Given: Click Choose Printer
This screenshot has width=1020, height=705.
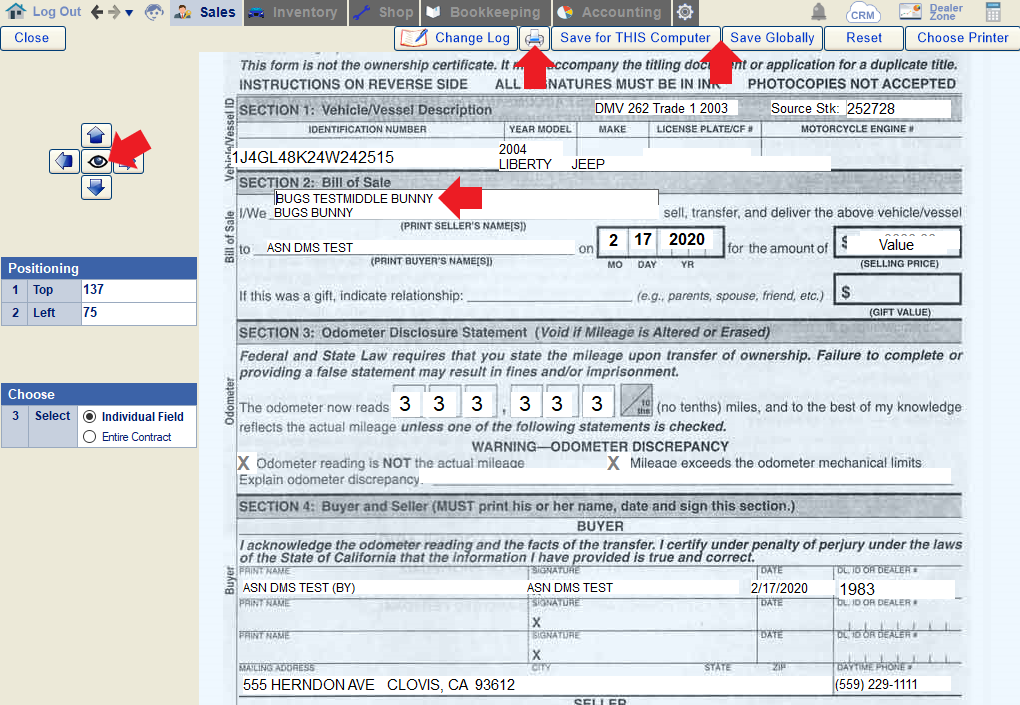Looking at the screenshot, I should coord(963,38).
